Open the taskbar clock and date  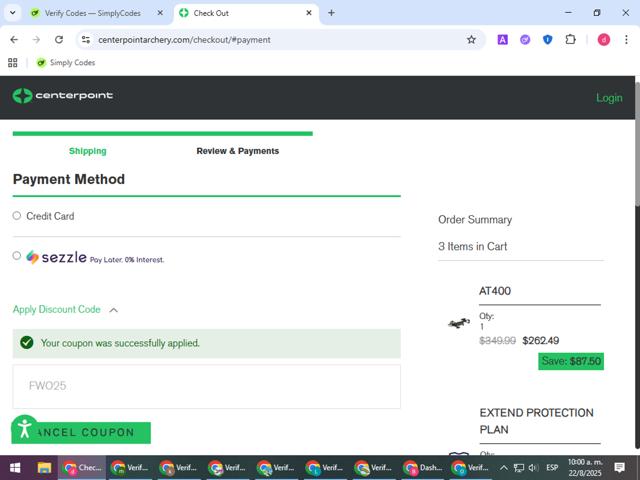(x=585, y=468)
